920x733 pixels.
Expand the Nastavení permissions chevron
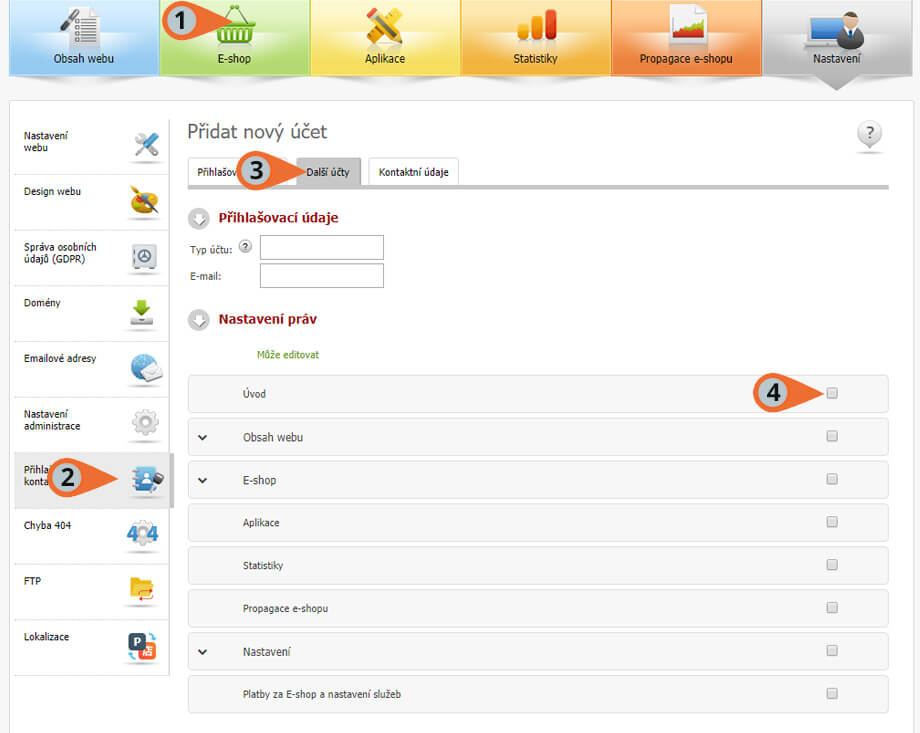[x=203, y=652]
